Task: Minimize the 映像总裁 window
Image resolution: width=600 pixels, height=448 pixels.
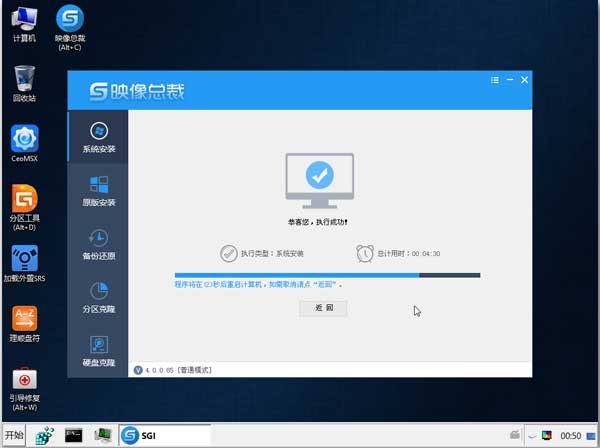Action: click(510, 80)
